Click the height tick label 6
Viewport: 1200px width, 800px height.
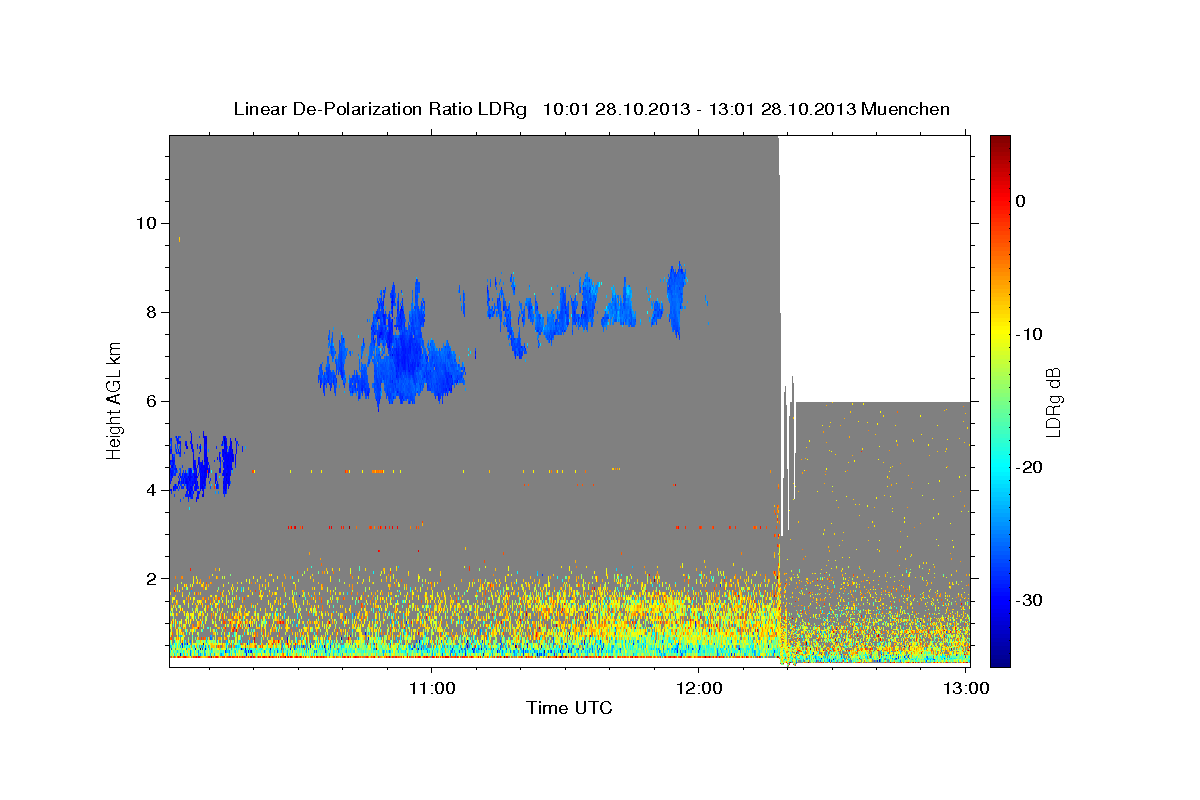(x=151, y=401)
